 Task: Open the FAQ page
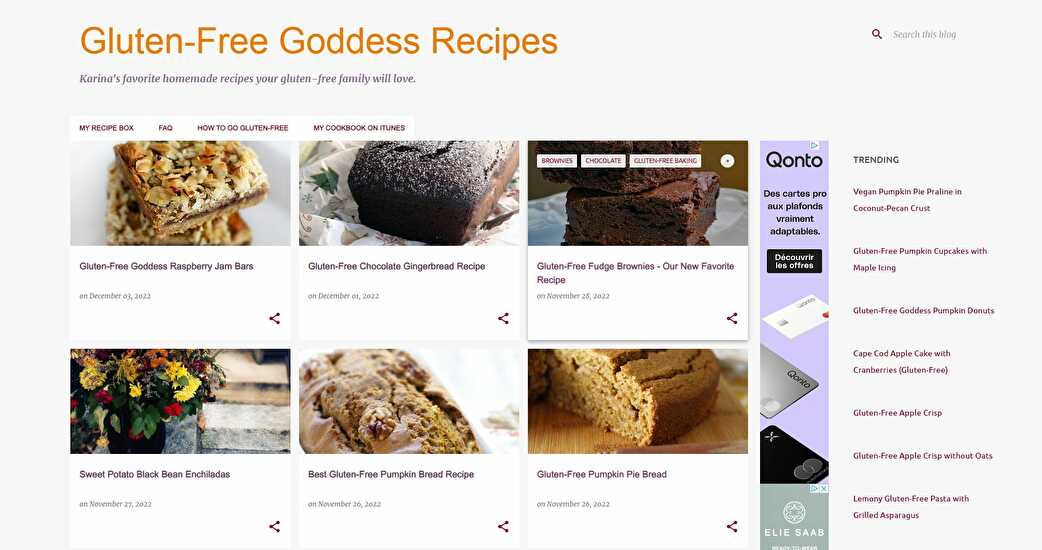165,128
